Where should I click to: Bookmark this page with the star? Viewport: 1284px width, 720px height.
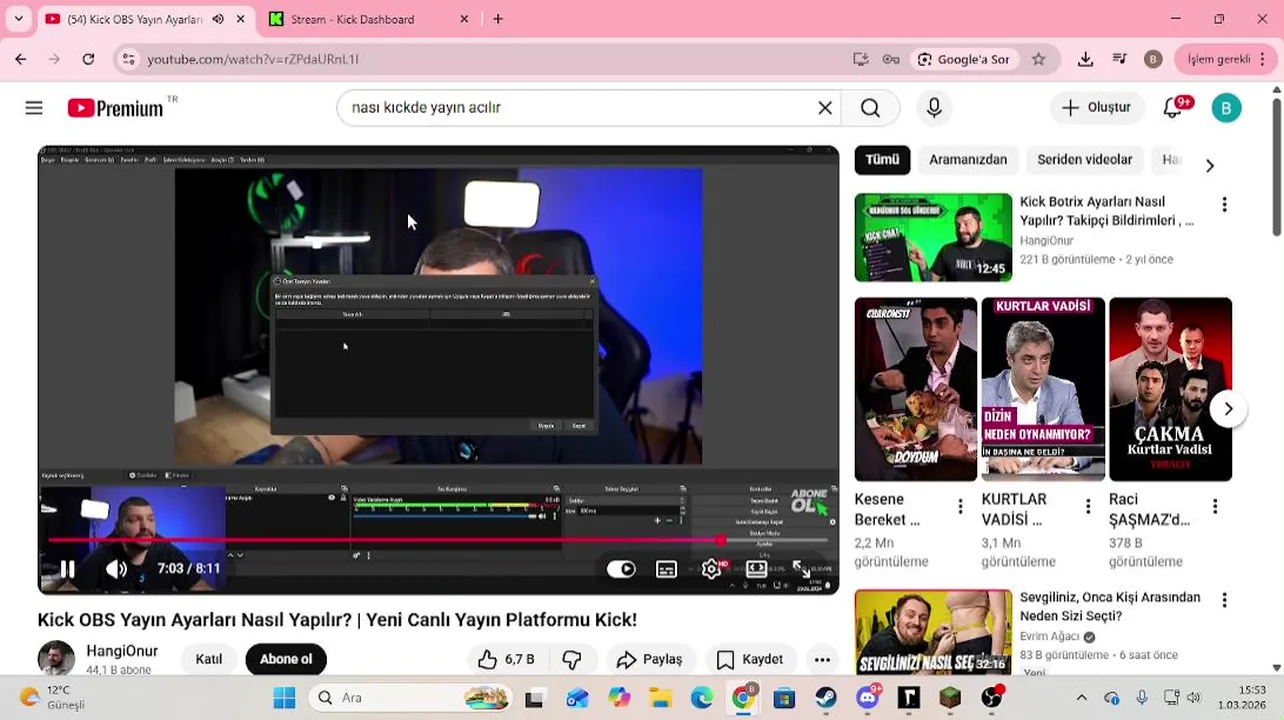(x=1039, y=59)
